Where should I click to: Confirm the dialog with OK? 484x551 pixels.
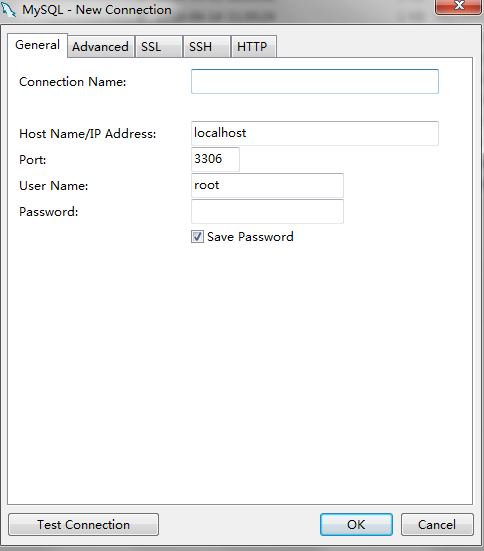(x=356, y=524)
